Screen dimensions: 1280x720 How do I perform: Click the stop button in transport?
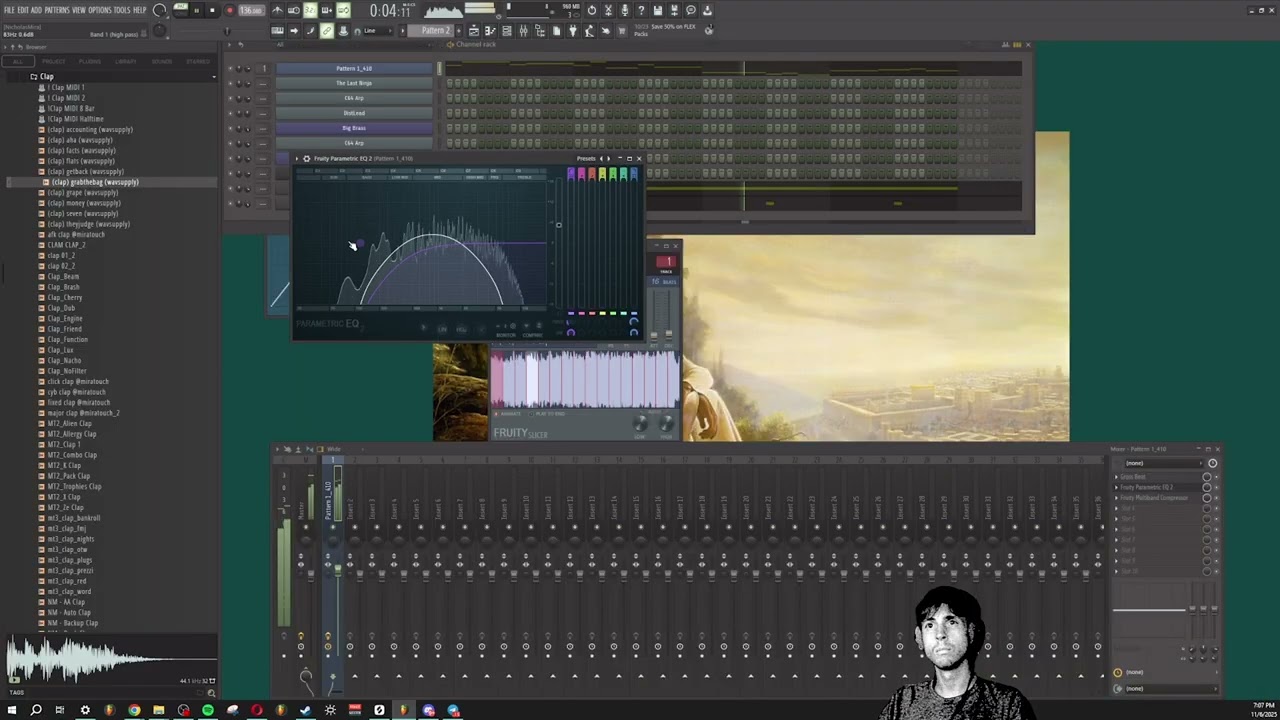coord(212,10)
